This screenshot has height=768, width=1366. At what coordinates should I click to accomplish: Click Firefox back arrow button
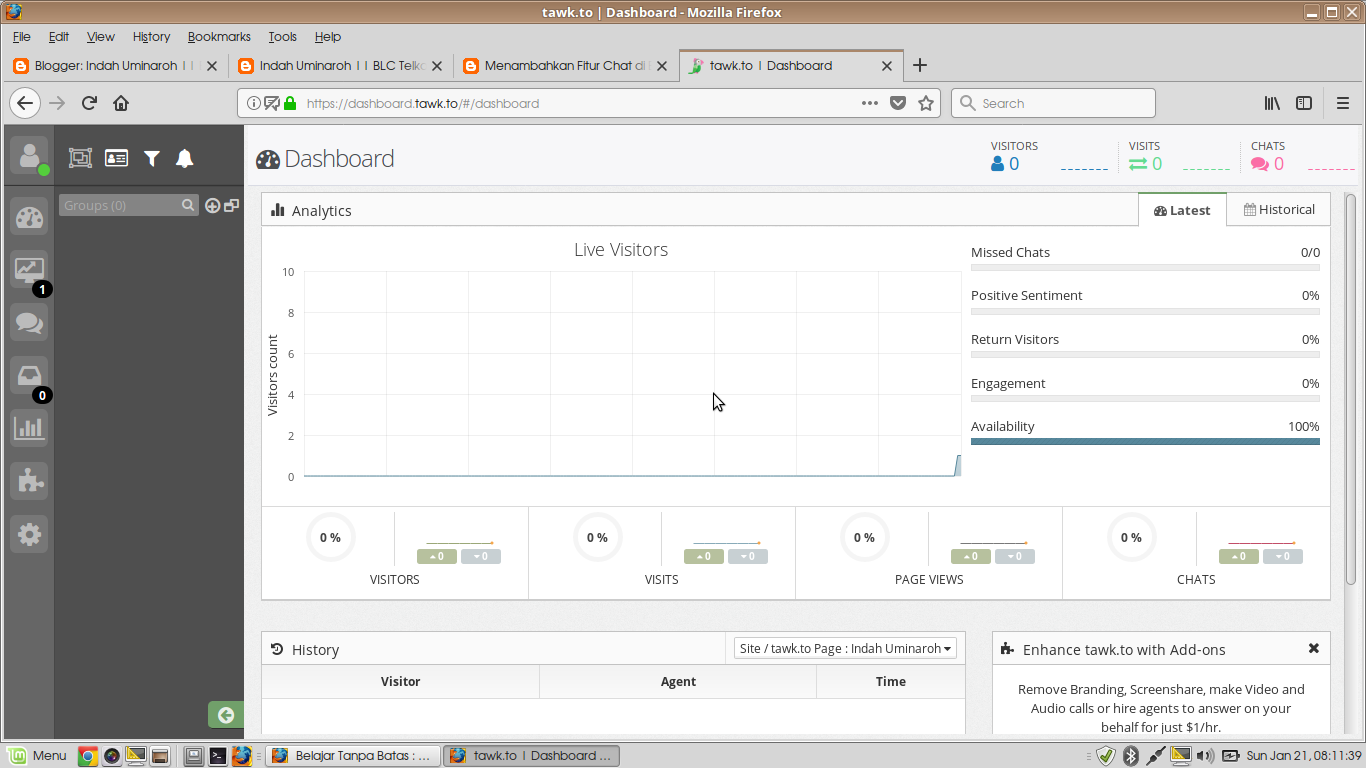point(25,103)
